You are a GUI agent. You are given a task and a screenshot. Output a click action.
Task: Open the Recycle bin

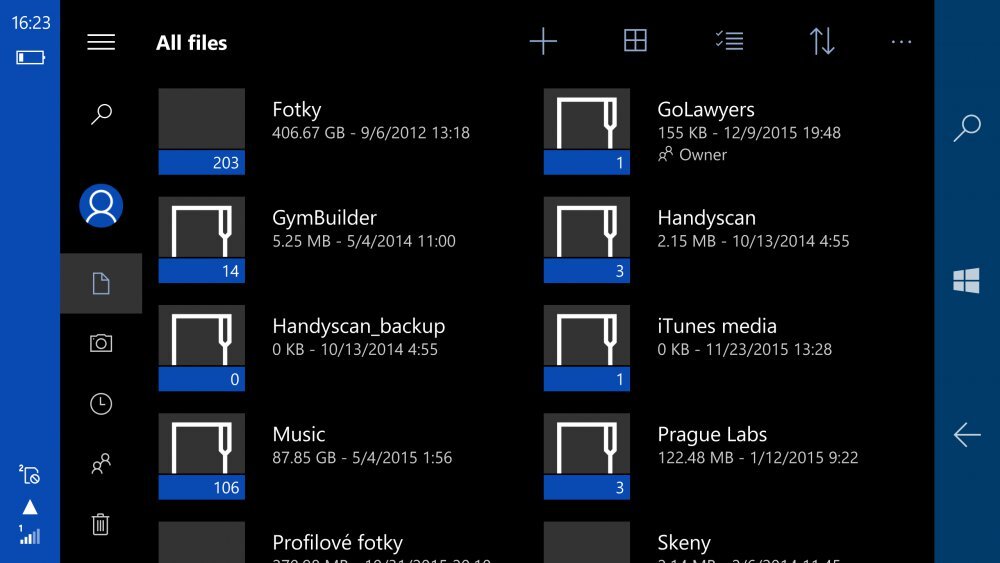(x=101, y=524)
